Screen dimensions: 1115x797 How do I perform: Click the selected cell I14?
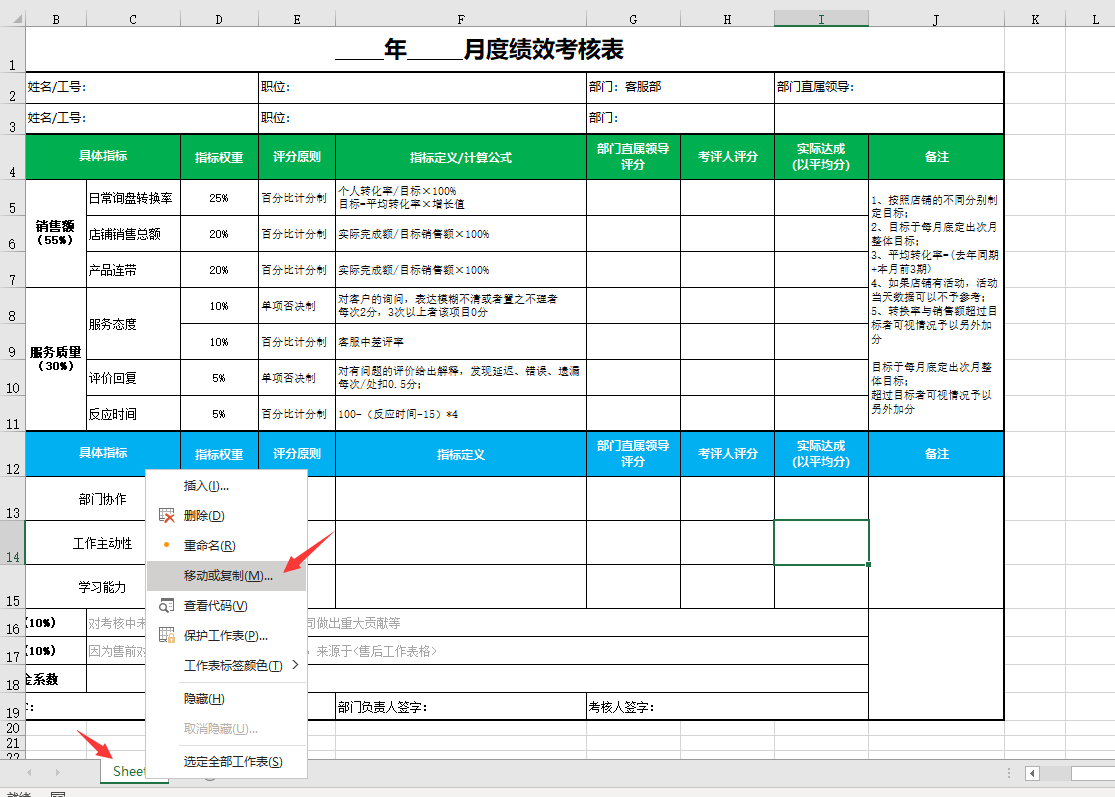click(x=821, y=542)
